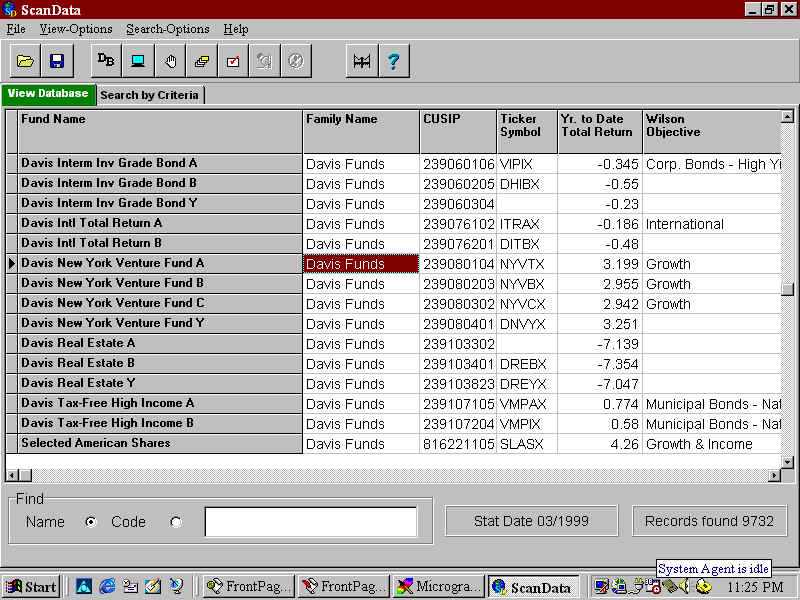The width and height of the screenshot is (800, 600).
Task: Click the open folder toolbar icon
Action: pyautogui.click(x=26, y=61)
